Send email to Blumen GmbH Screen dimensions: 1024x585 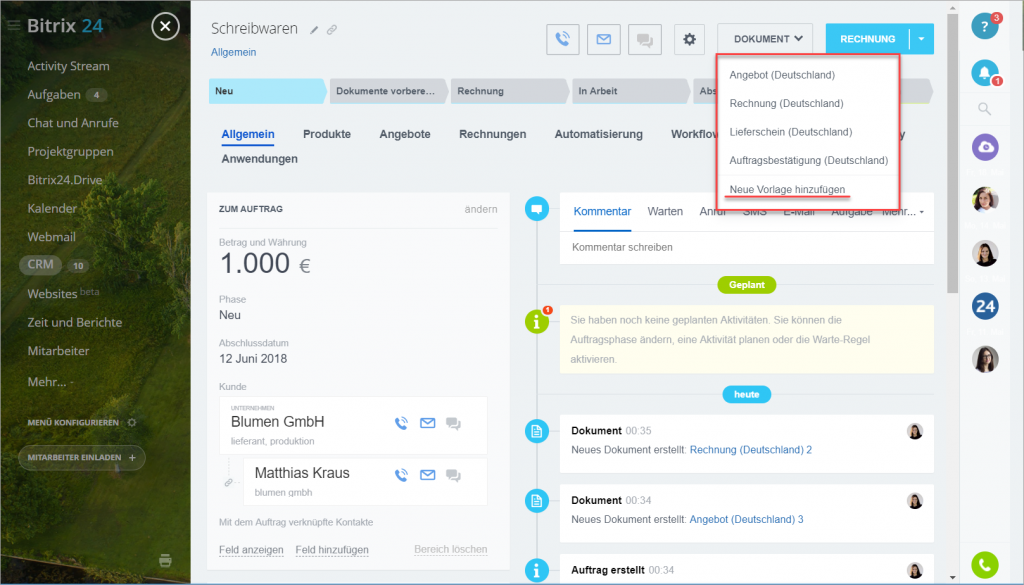click(427, 423)
